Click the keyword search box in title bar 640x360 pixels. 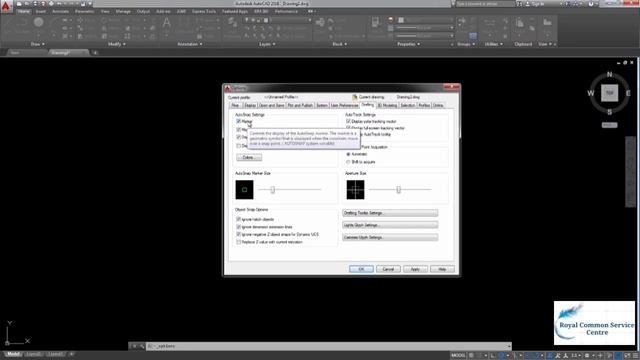[x=485, y=4]
